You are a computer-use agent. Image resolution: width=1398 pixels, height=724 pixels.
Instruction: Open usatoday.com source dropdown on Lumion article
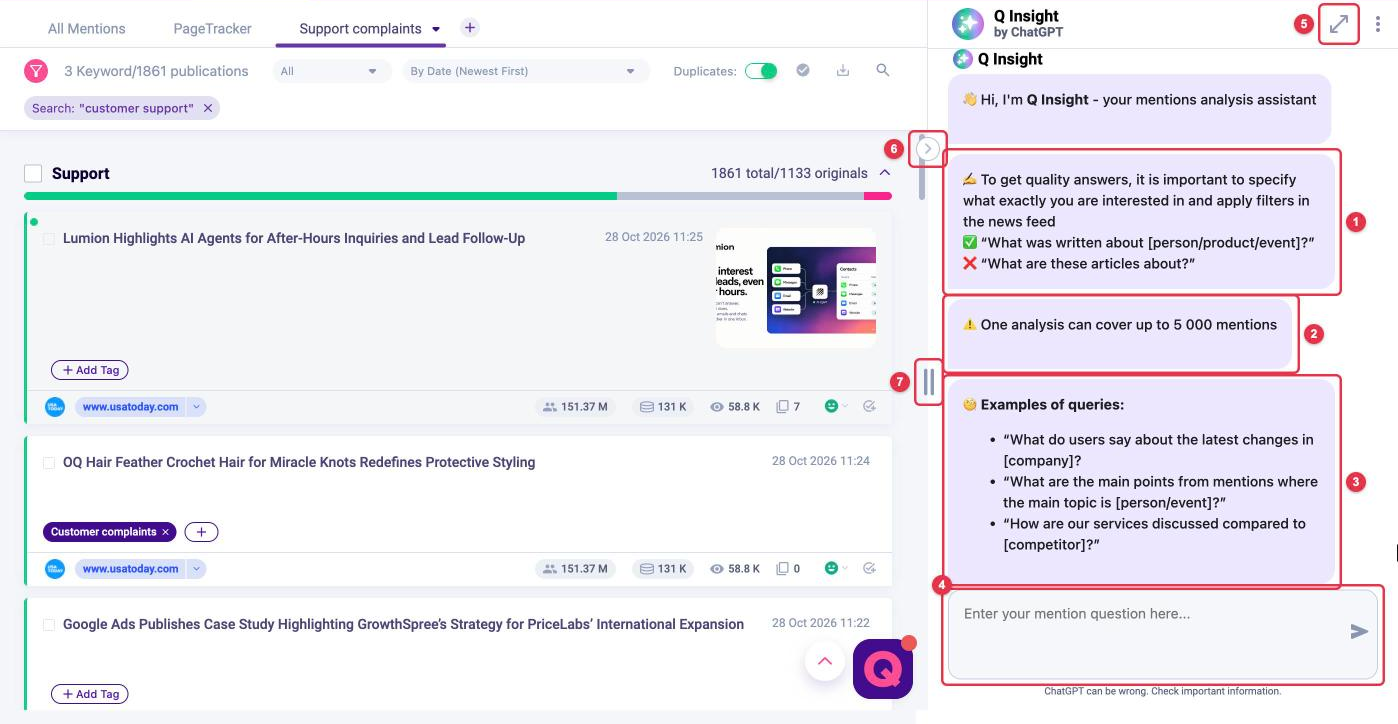[x=197, y=407]
